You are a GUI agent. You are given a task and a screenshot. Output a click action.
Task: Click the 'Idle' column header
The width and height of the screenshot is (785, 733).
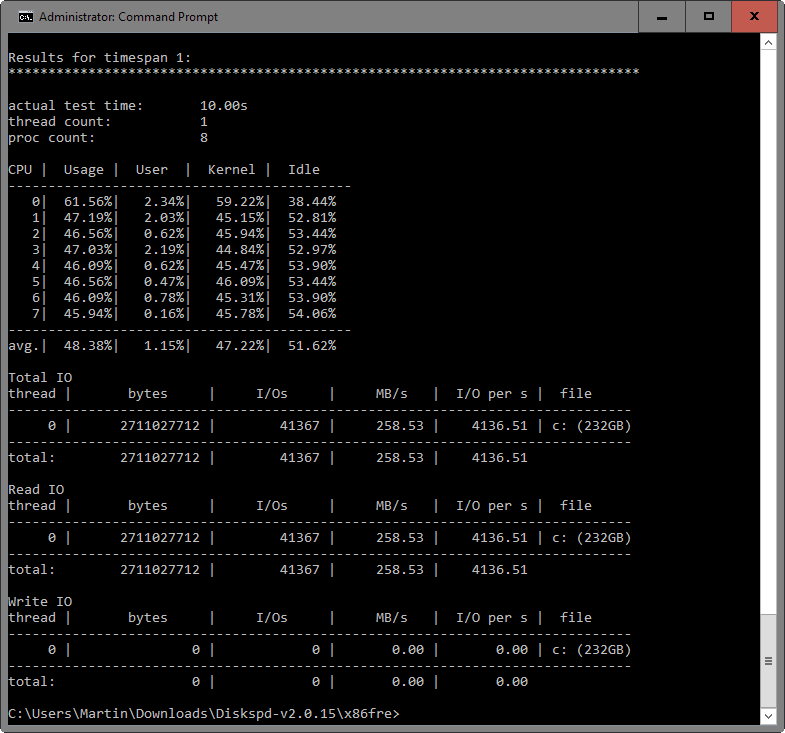(x=304, y=169)
